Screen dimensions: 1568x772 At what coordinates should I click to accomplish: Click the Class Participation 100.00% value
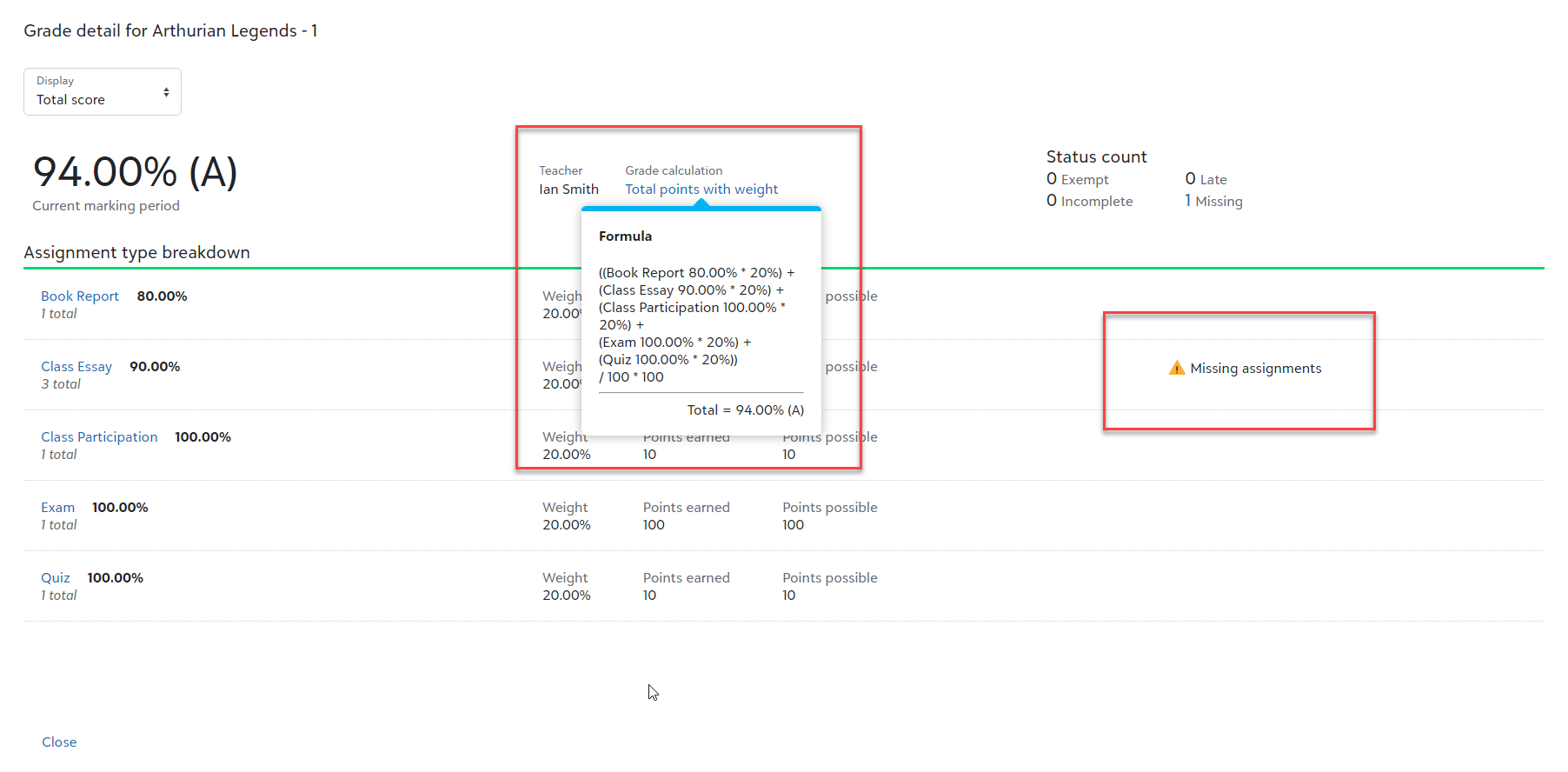(203, 436)
